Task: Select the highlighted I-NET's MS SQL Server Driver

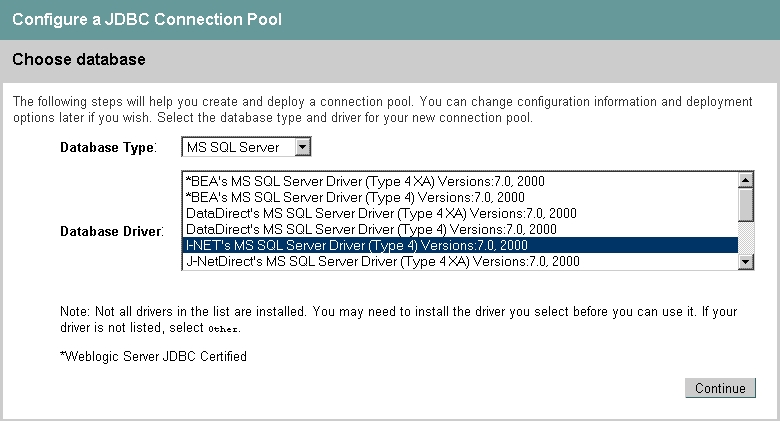Action: click(461, 245)
